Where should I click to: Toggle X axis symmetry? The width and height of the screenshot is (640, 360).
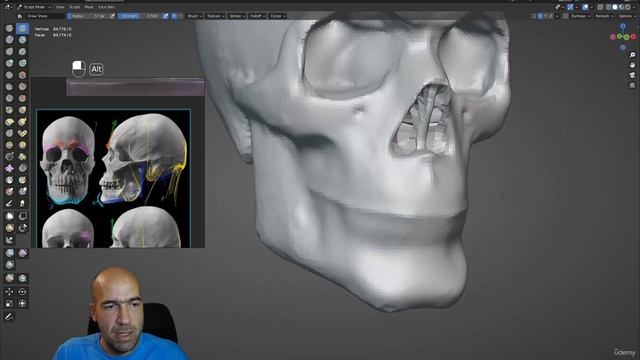point(540,16)
